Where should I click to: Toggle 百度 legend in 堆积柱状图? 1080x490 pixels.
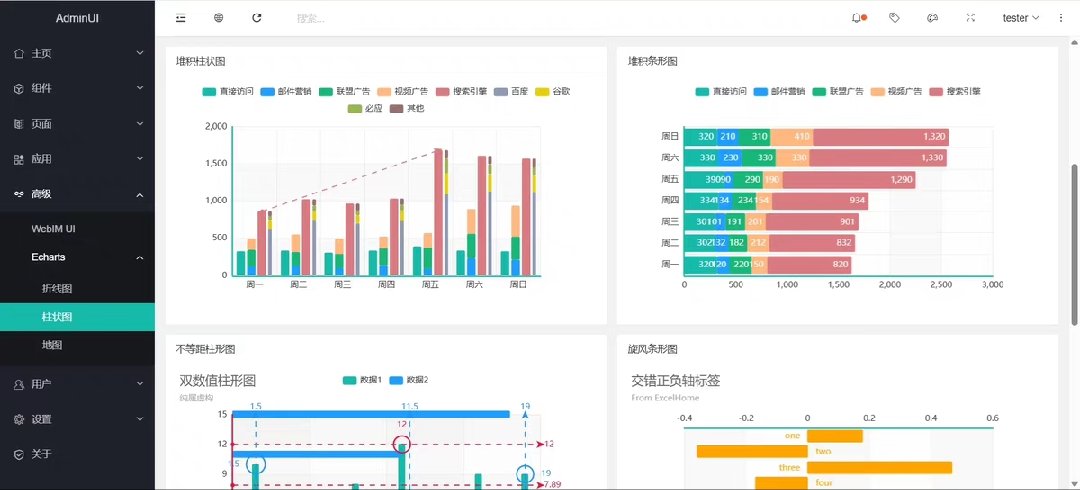[x=511, y=91]
